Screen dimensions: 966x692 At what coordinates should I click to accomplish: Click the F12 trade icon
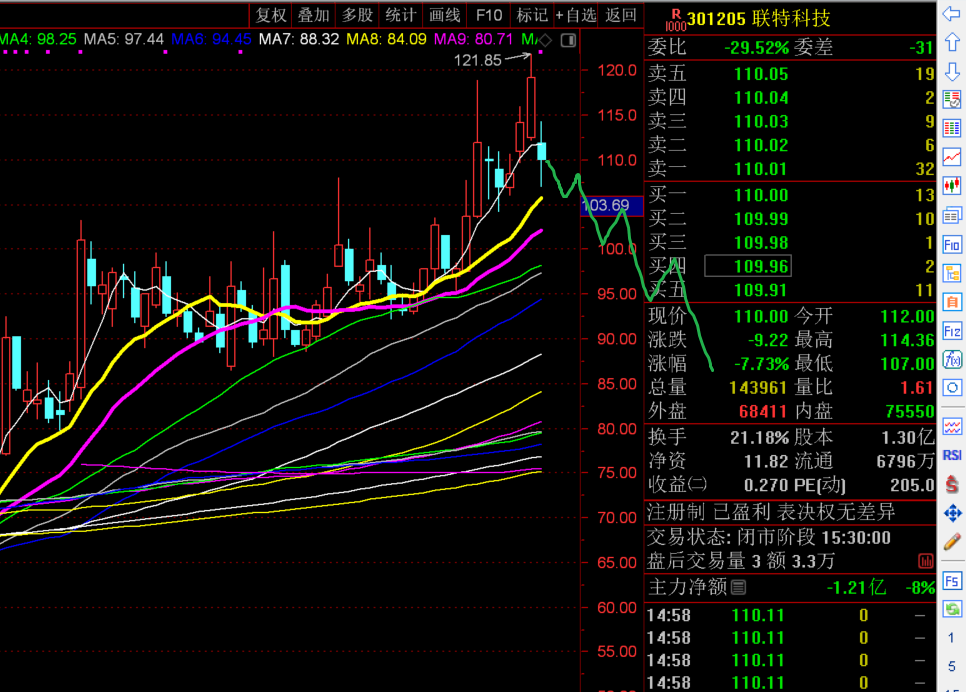(952, 332)
